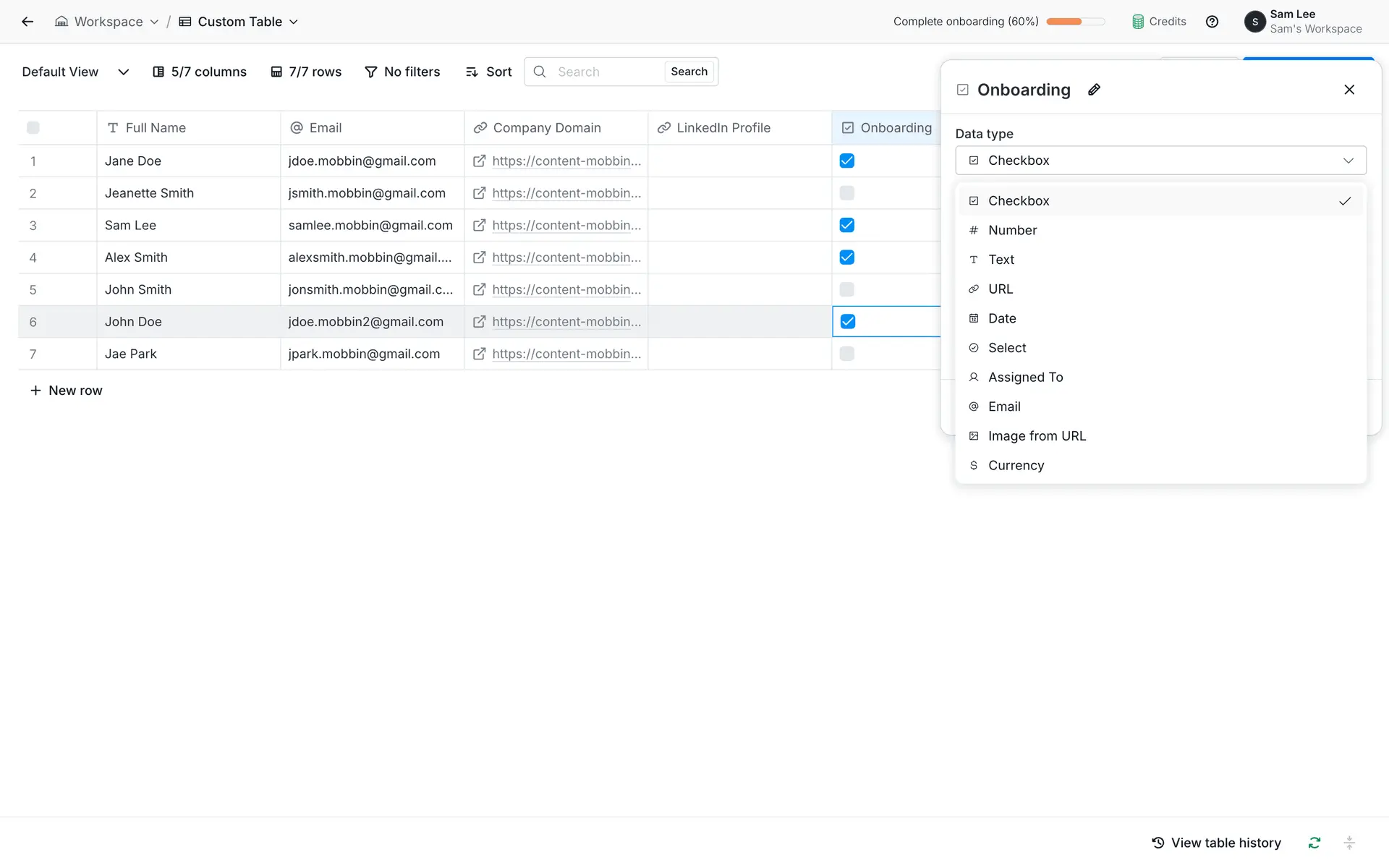Click the back arrow icon
The height and width of the screenshot is (868, 1389).
(27, 22)
